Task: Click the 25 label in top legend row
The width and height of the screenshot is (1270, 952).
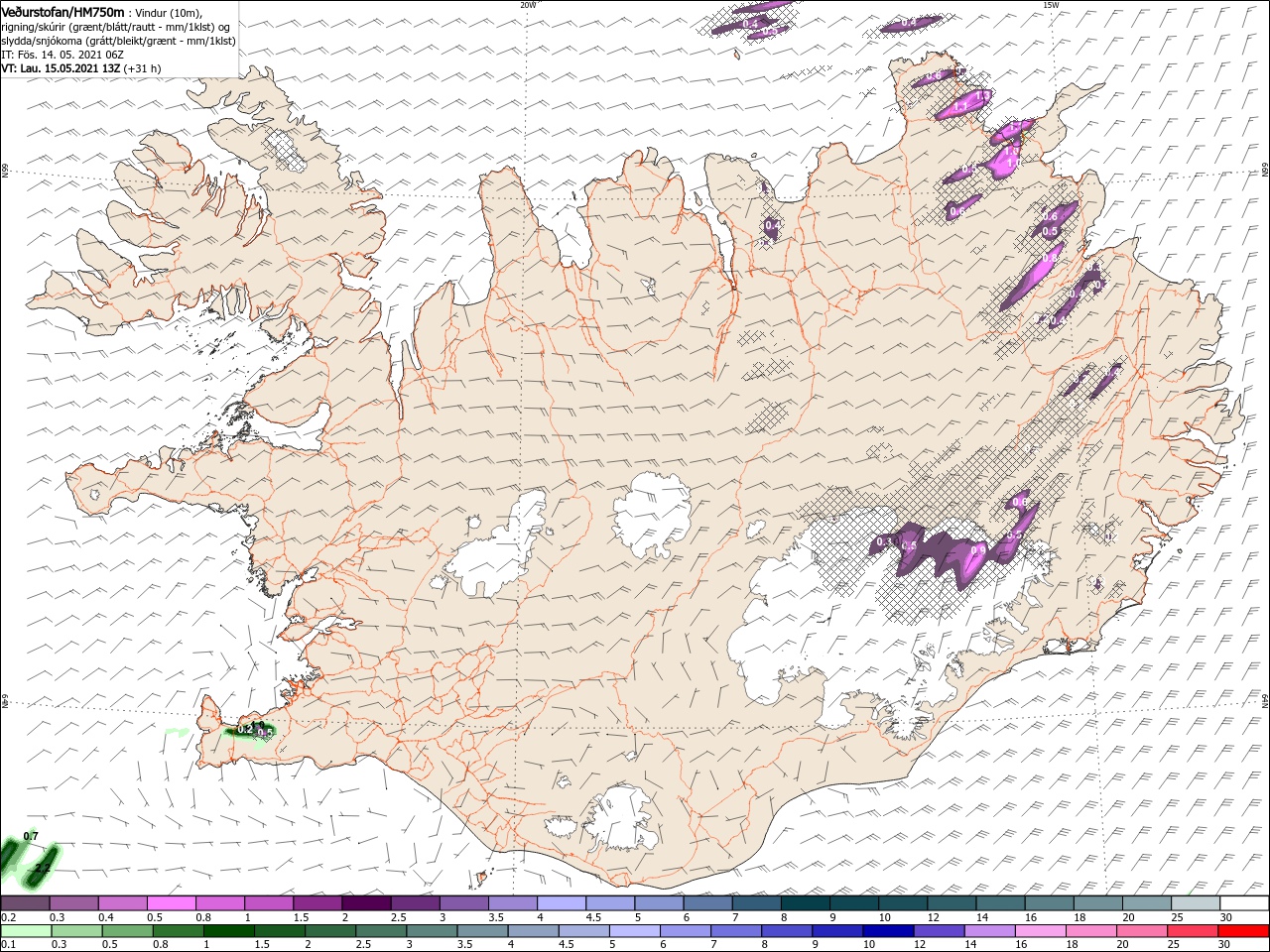Action: pos(1176,917)
